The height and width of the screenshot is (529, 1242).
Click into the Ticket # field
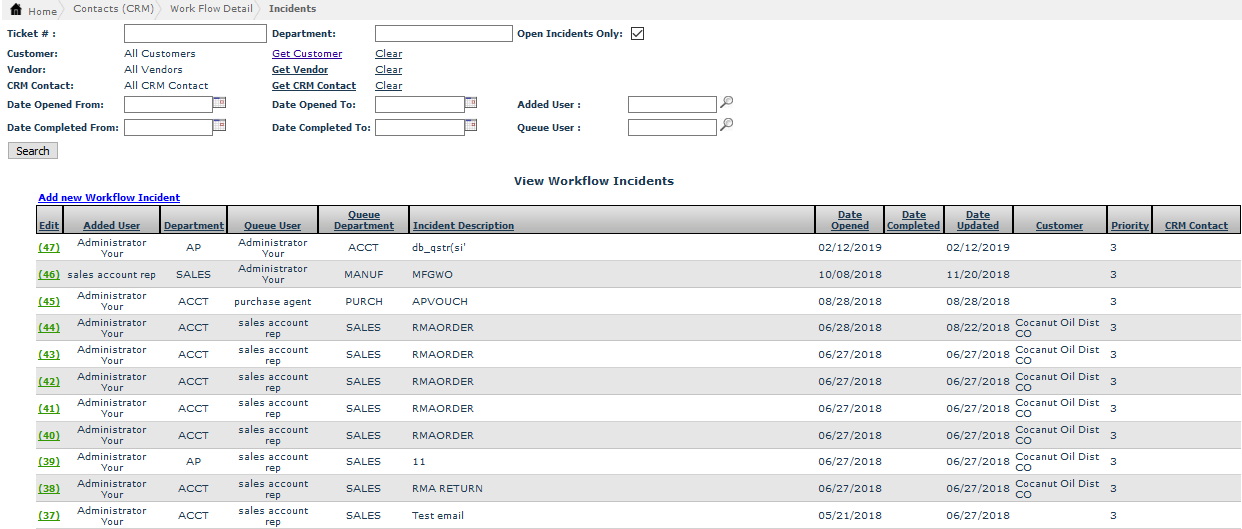[195, 34]
